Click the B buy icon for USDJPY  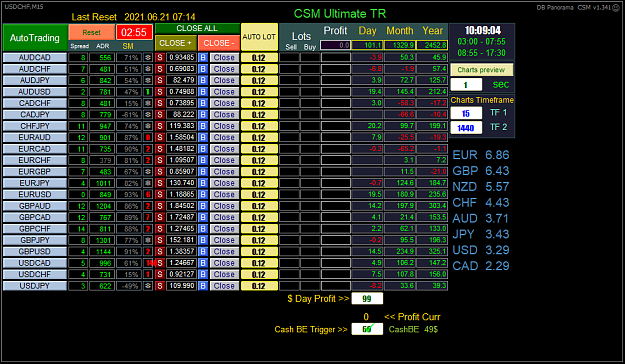(203, 286)
